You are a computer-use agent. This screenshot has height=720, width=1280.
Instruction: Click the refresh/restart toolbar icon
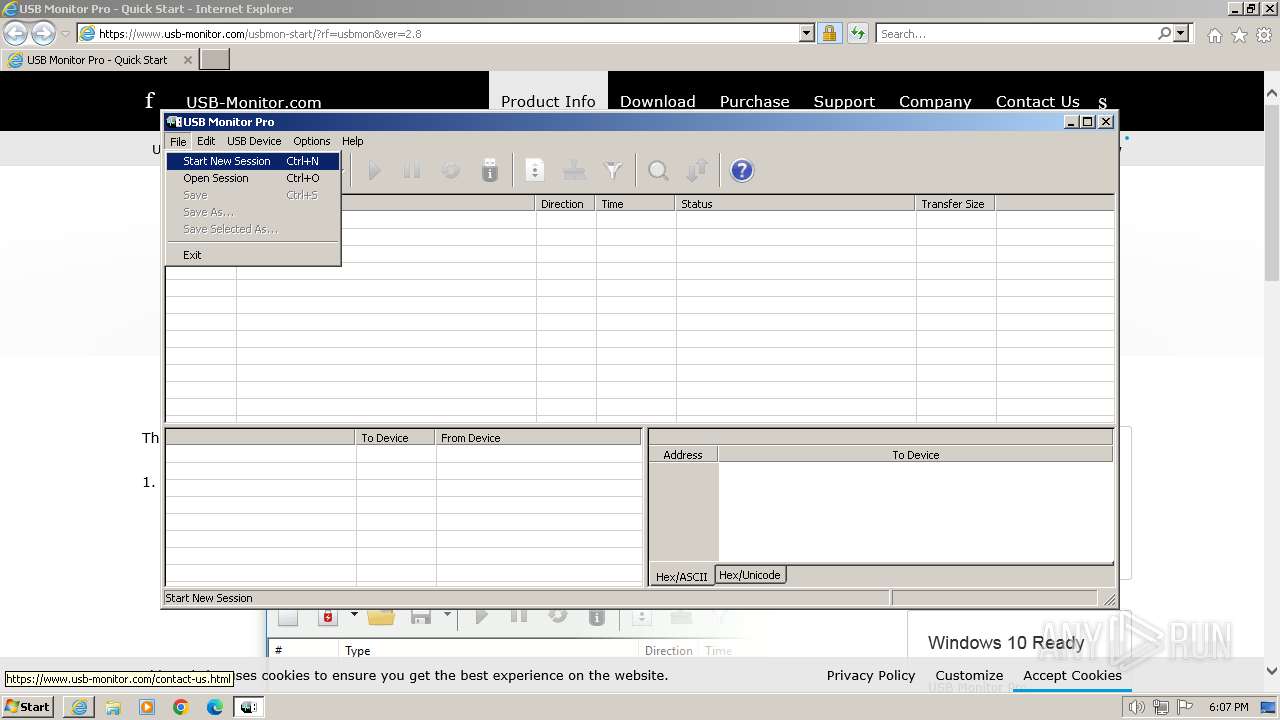(451, 171)
